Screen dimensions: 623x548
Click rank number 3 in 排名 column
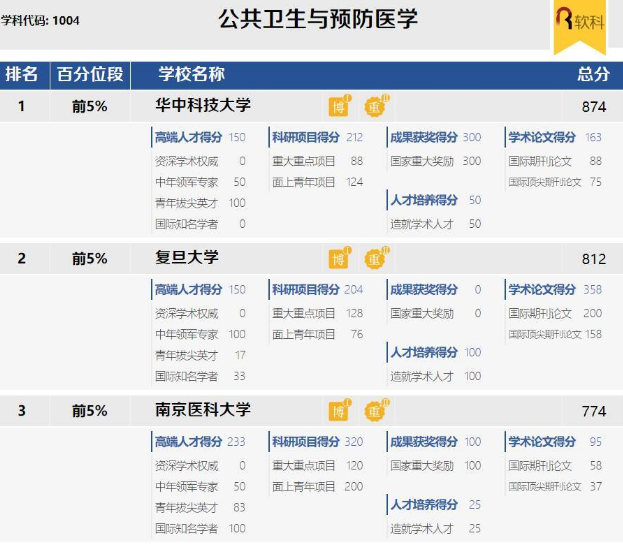[21, 411]
